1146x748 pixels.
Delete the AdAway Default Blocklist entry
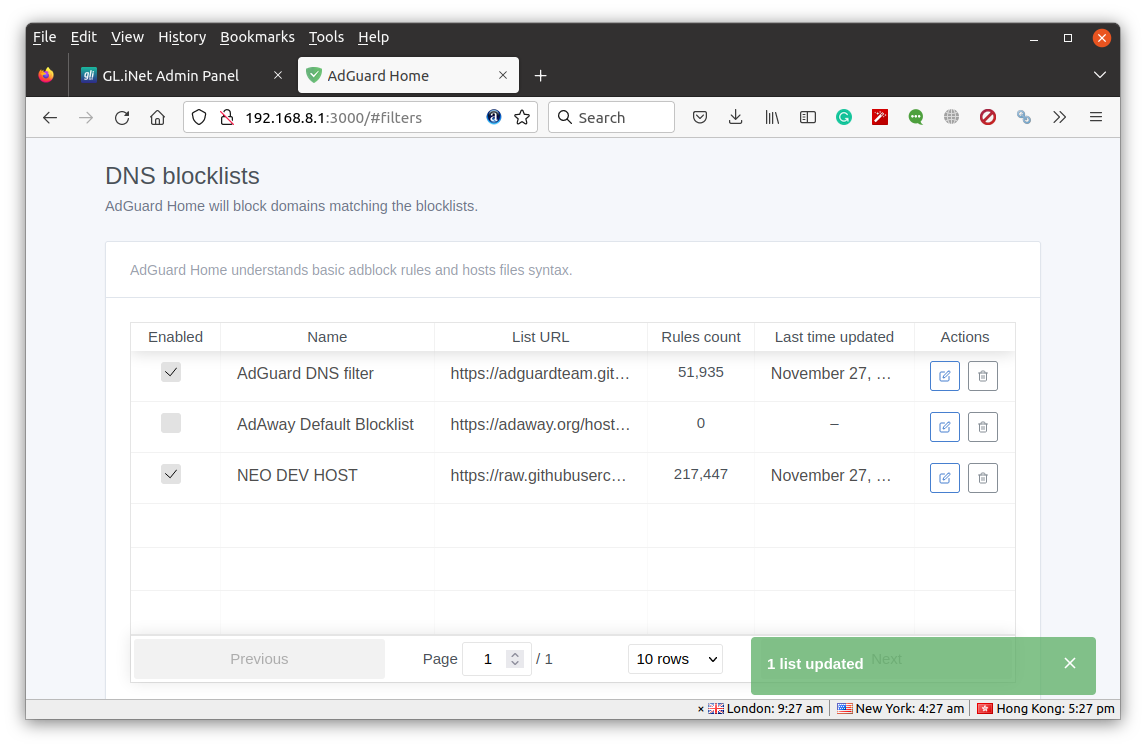[x=982, y=427]
